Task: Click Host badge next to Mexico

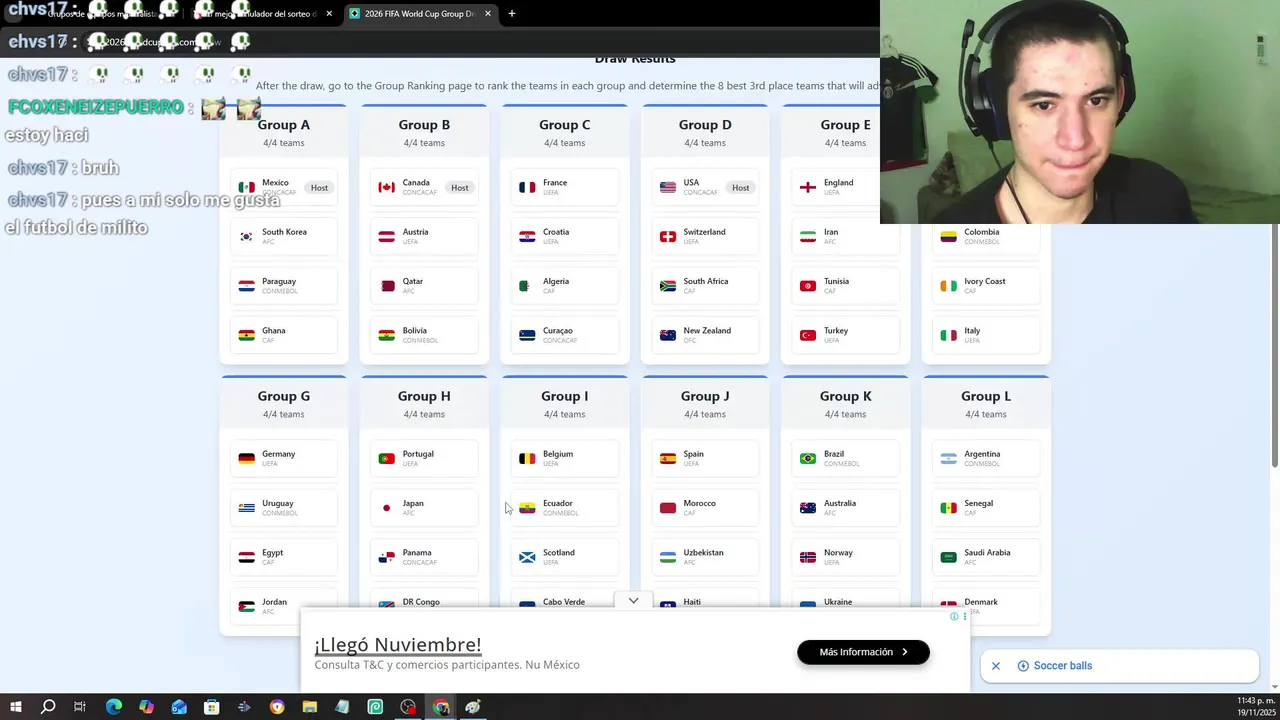Action: click(x=319, y=188)
